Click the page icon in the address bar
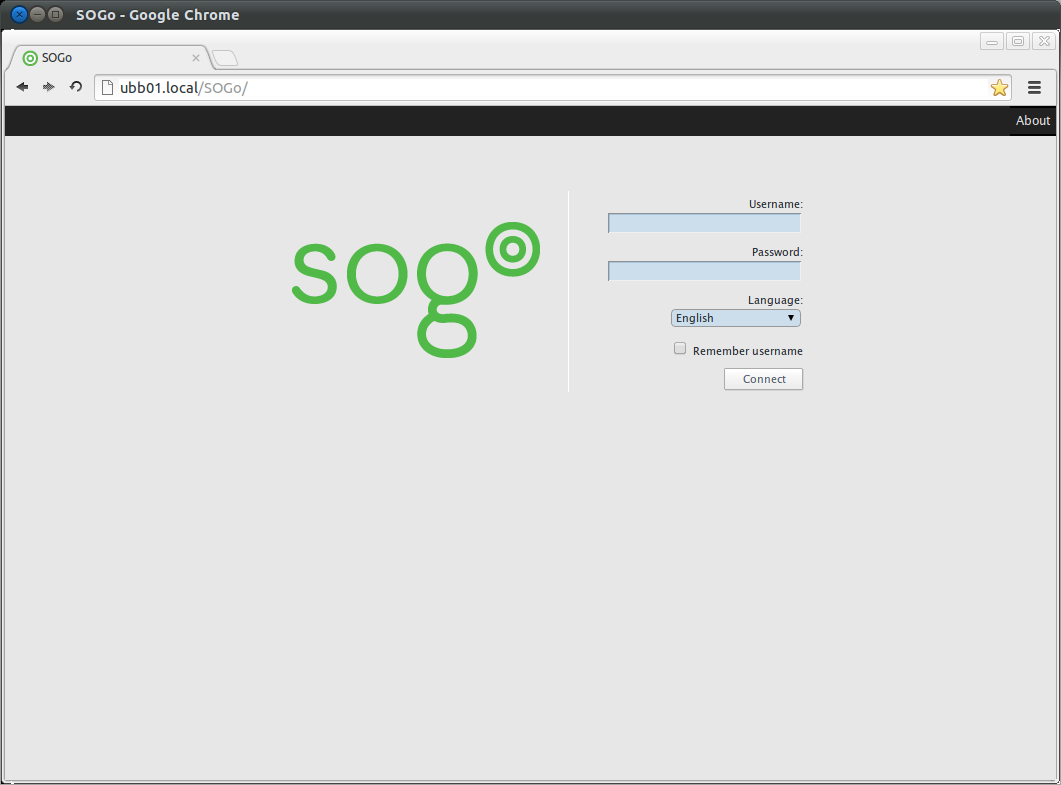 (x=107, y=87)
